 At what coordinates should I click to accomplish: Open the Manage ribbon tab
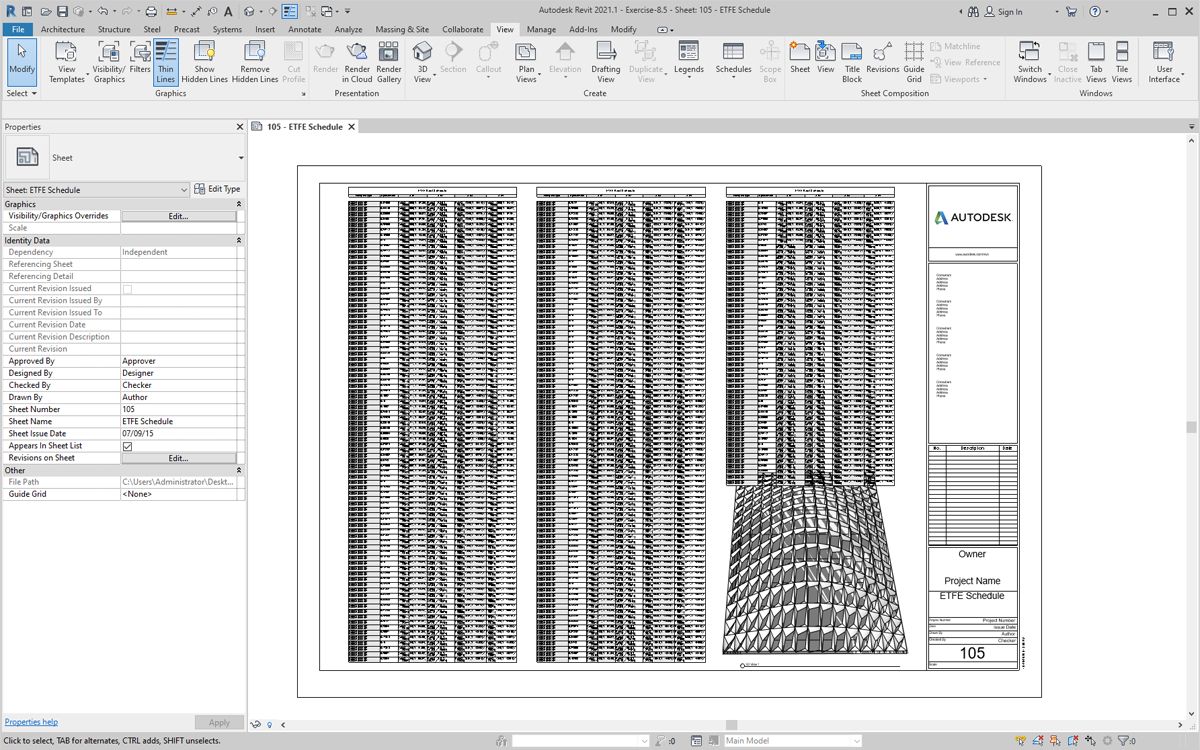541,30
